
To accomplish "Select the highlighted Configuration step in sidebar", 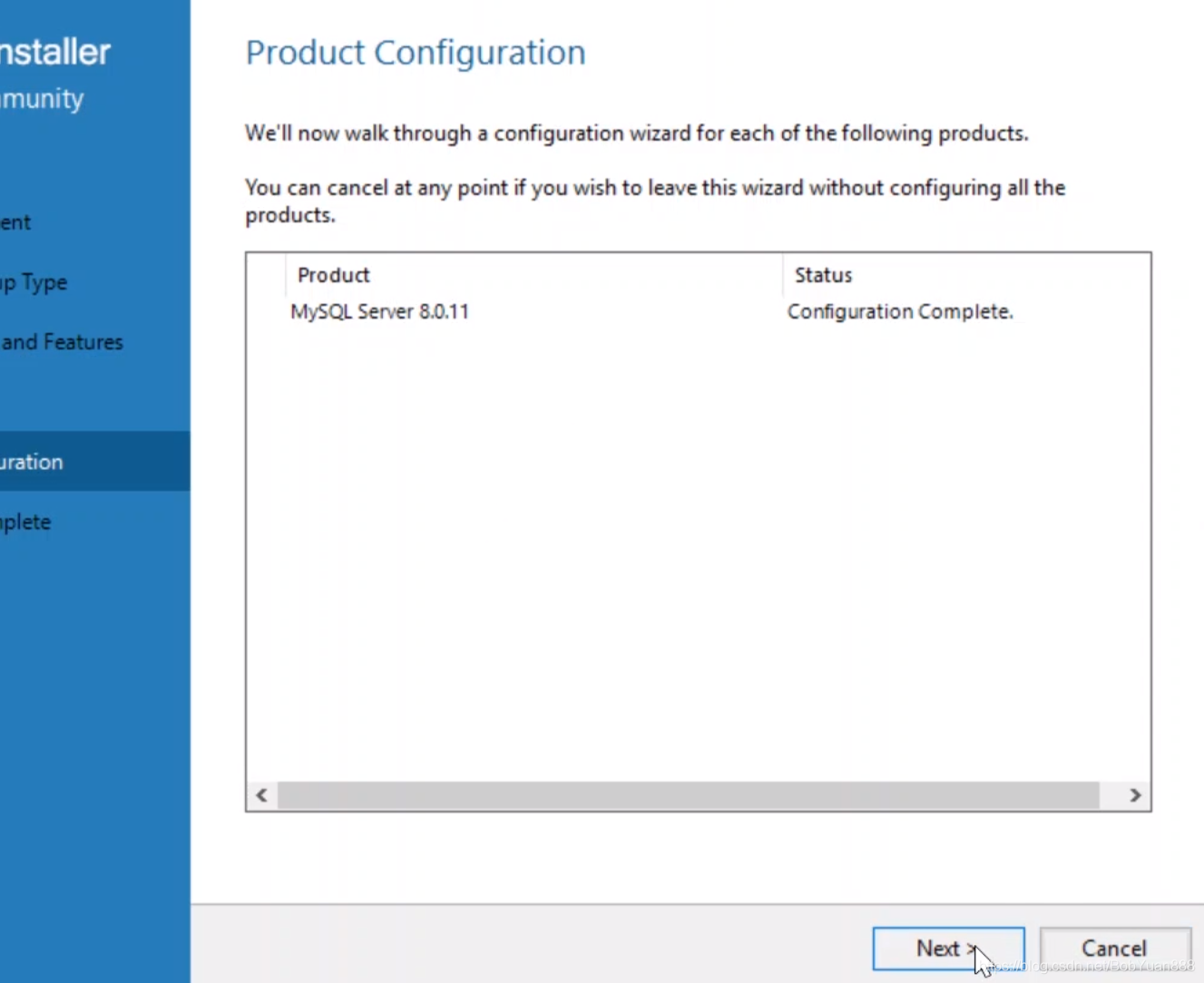I will coord(94,461).
